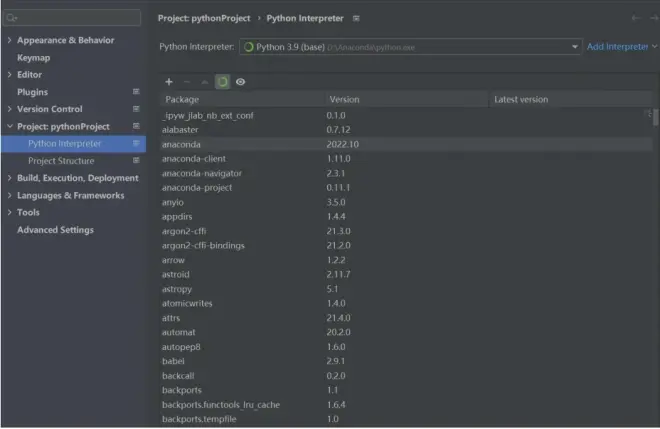Select the attrs package row

[406, 318]
